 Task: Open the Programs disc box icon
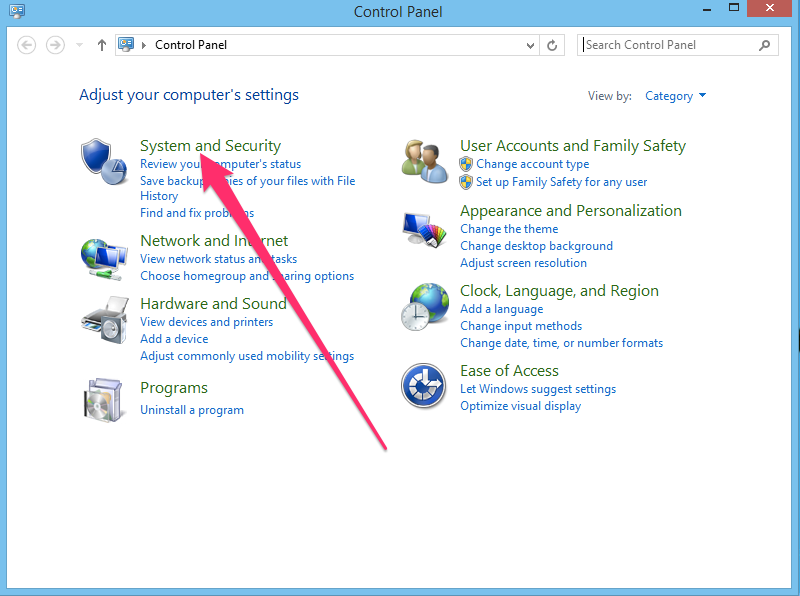[104, 400]
